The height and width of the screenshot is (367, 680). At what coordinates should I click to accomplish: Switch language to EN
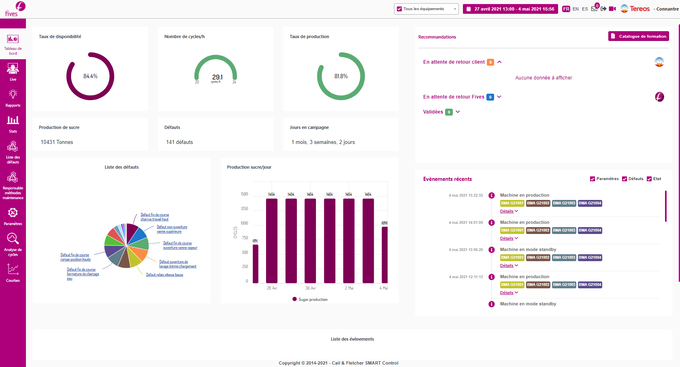[575, 9]
